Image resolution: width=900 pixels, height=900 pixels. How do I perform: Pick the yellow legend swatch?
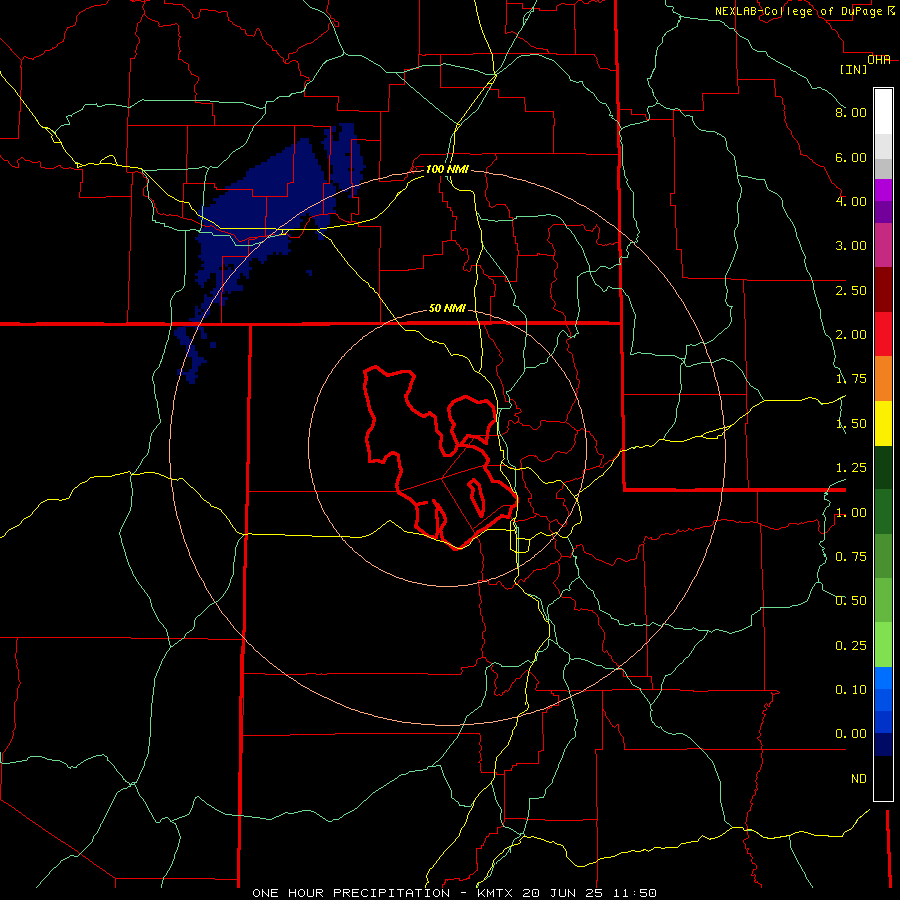pos(883,423)
